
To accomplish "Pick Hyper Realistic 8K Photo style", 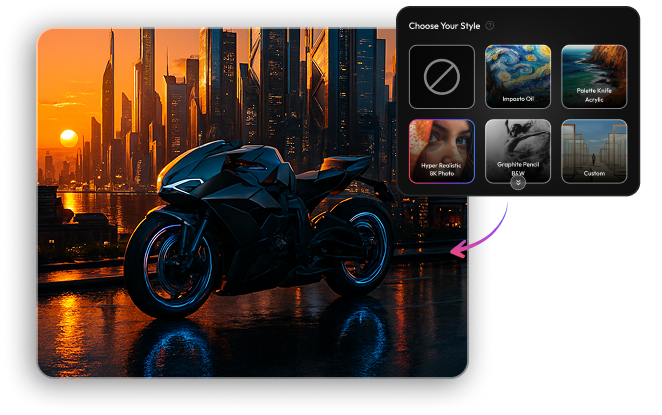I will (441, 151).
